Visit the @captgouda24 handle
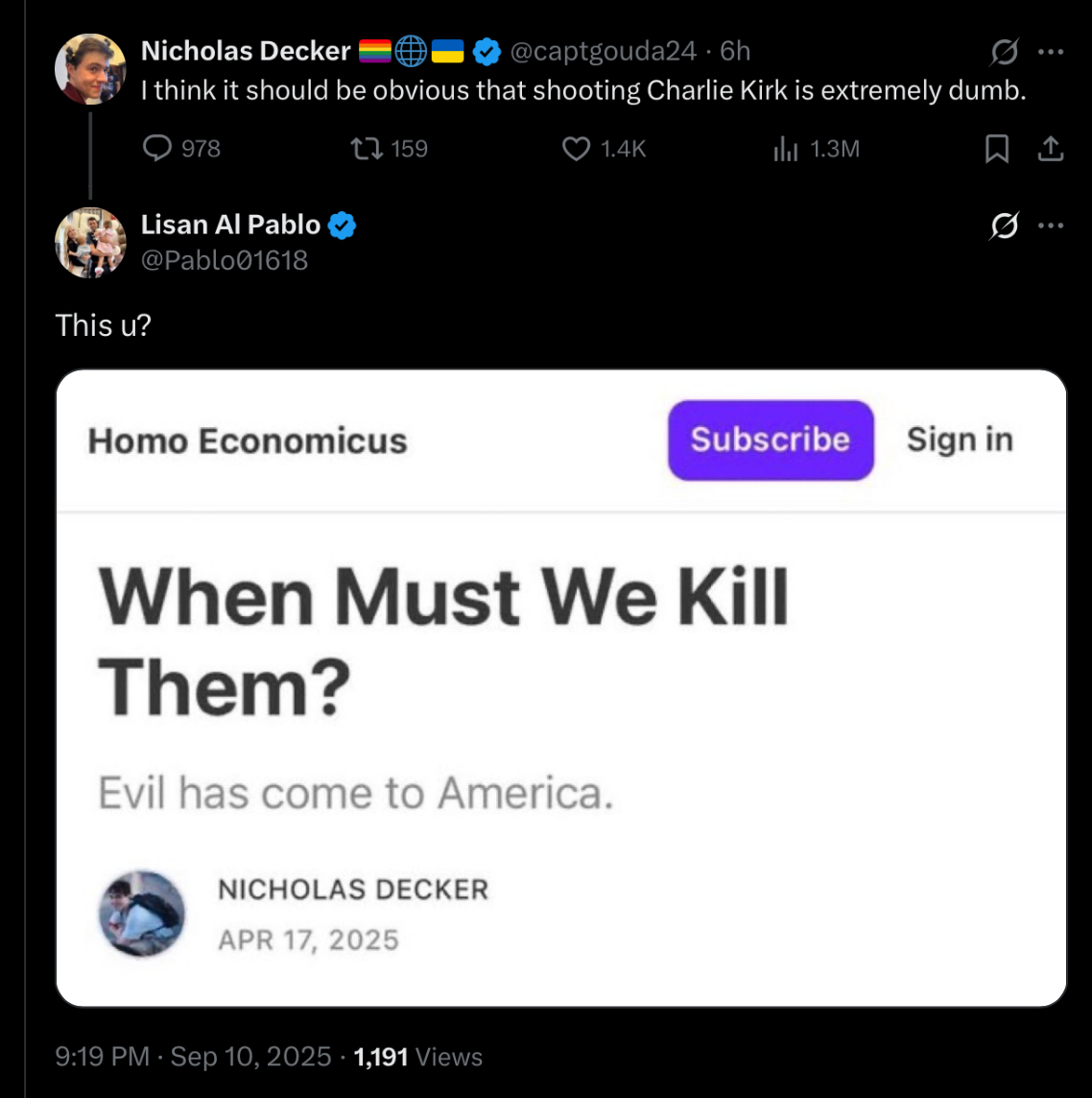The height and width of the screenshot is (1098, 1092). coord(603,51)
